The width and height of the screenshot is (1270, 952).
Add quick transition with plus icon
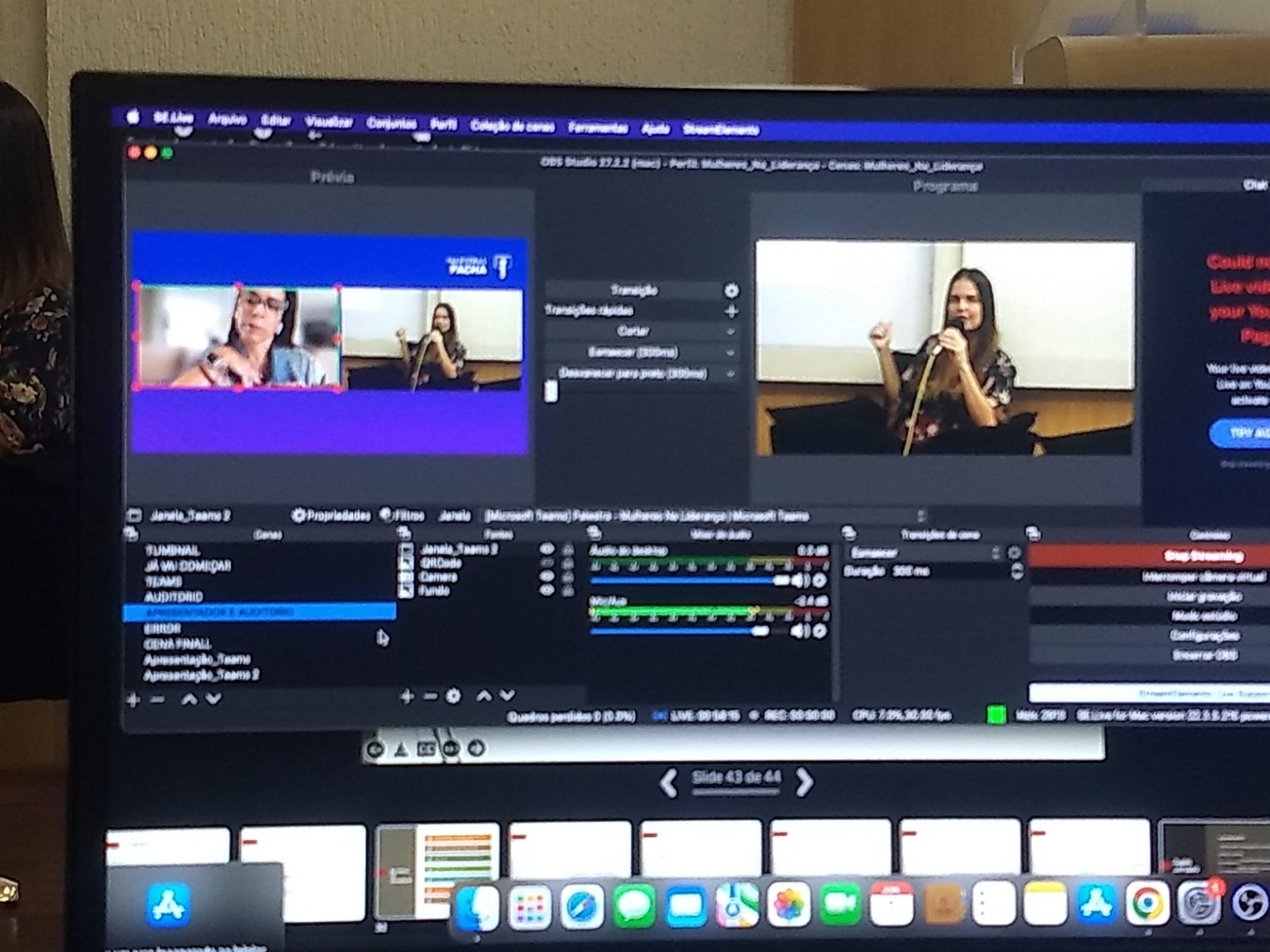[x=731, y=311]
